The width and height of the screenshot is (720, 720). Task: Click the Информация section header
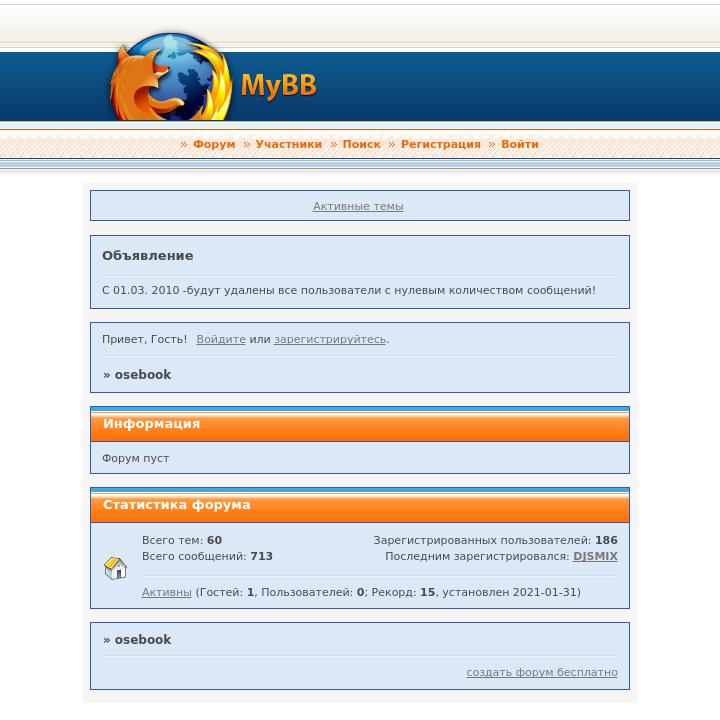360,424
